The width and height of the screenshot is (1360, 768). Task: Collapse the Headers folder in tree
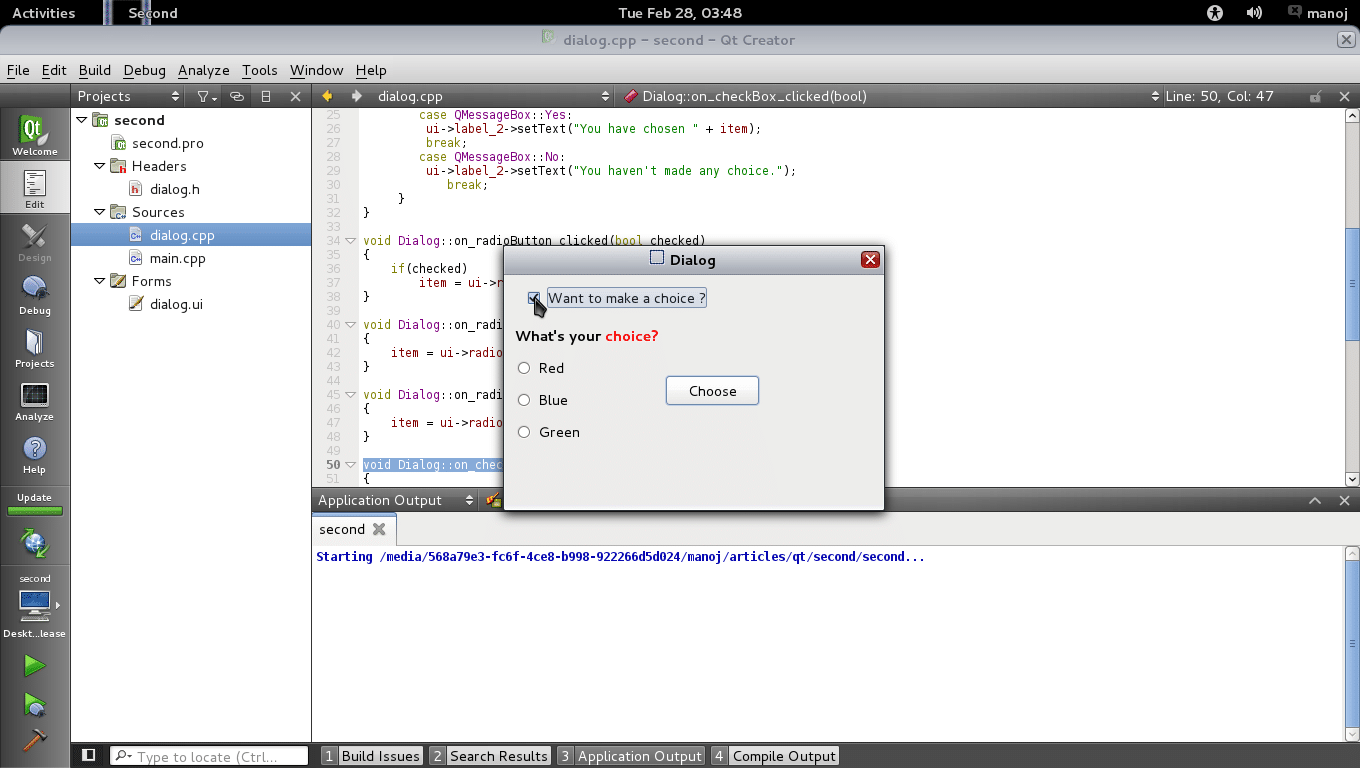pyautogui.click(x=100, y=166)
